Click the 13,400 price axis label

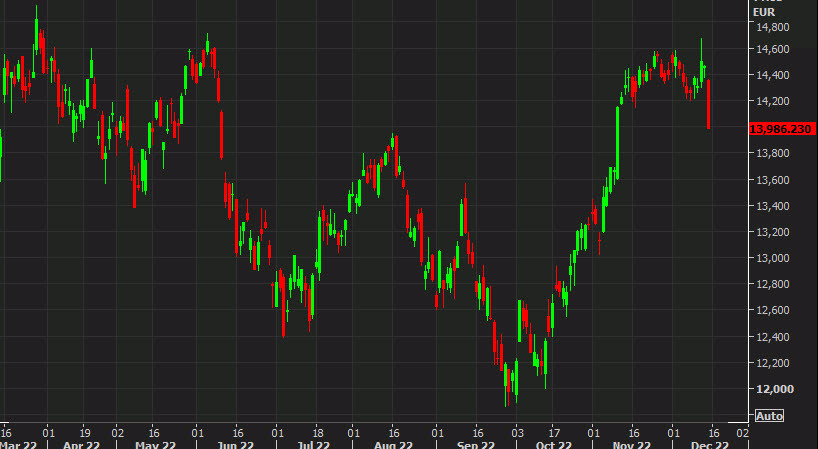click(x=773, y=206)
